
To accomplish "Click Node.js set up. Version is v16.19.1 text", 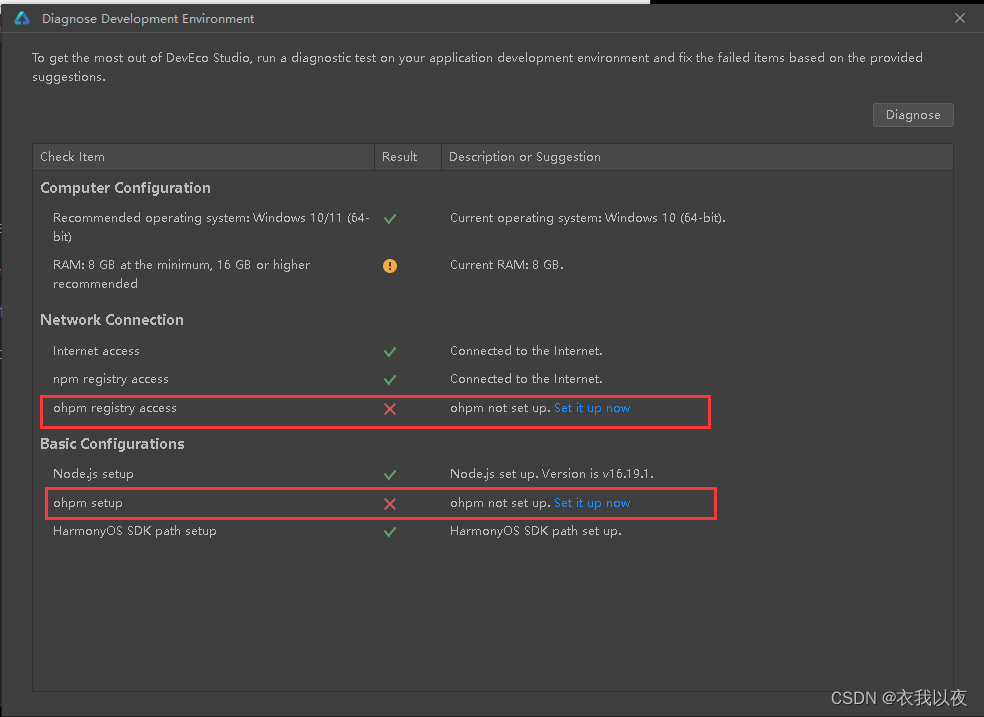I will tap(552, 474).
